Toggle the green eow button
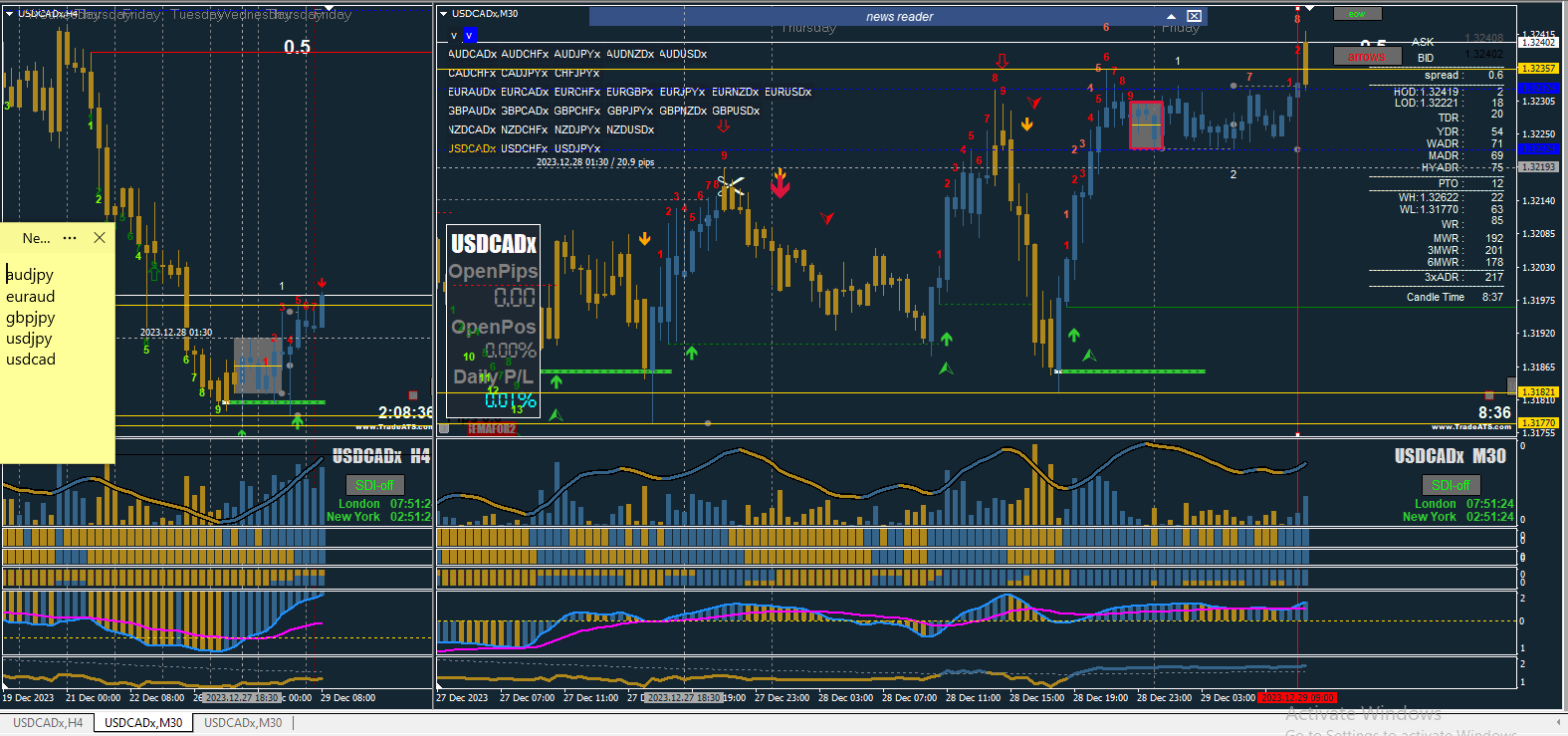 pos(1357,14)
